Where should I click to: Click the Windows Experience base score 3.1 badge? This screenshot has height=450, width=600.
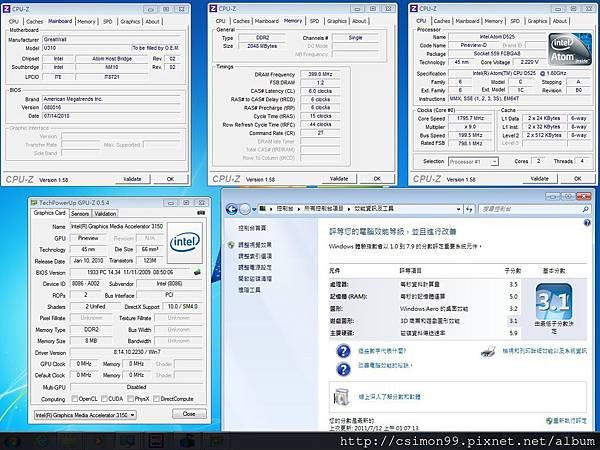[x=554, y=302]
